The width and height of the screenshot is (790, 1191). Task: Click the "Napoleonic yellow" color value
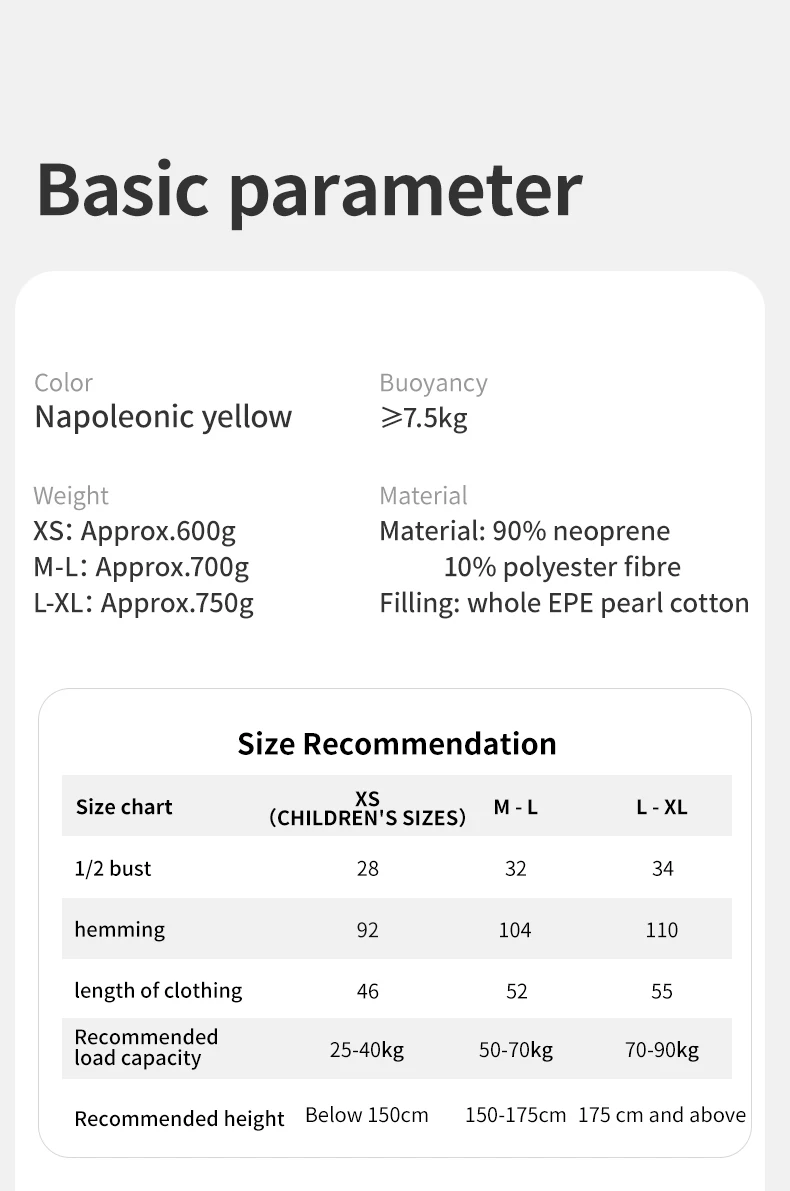(163, 417)
